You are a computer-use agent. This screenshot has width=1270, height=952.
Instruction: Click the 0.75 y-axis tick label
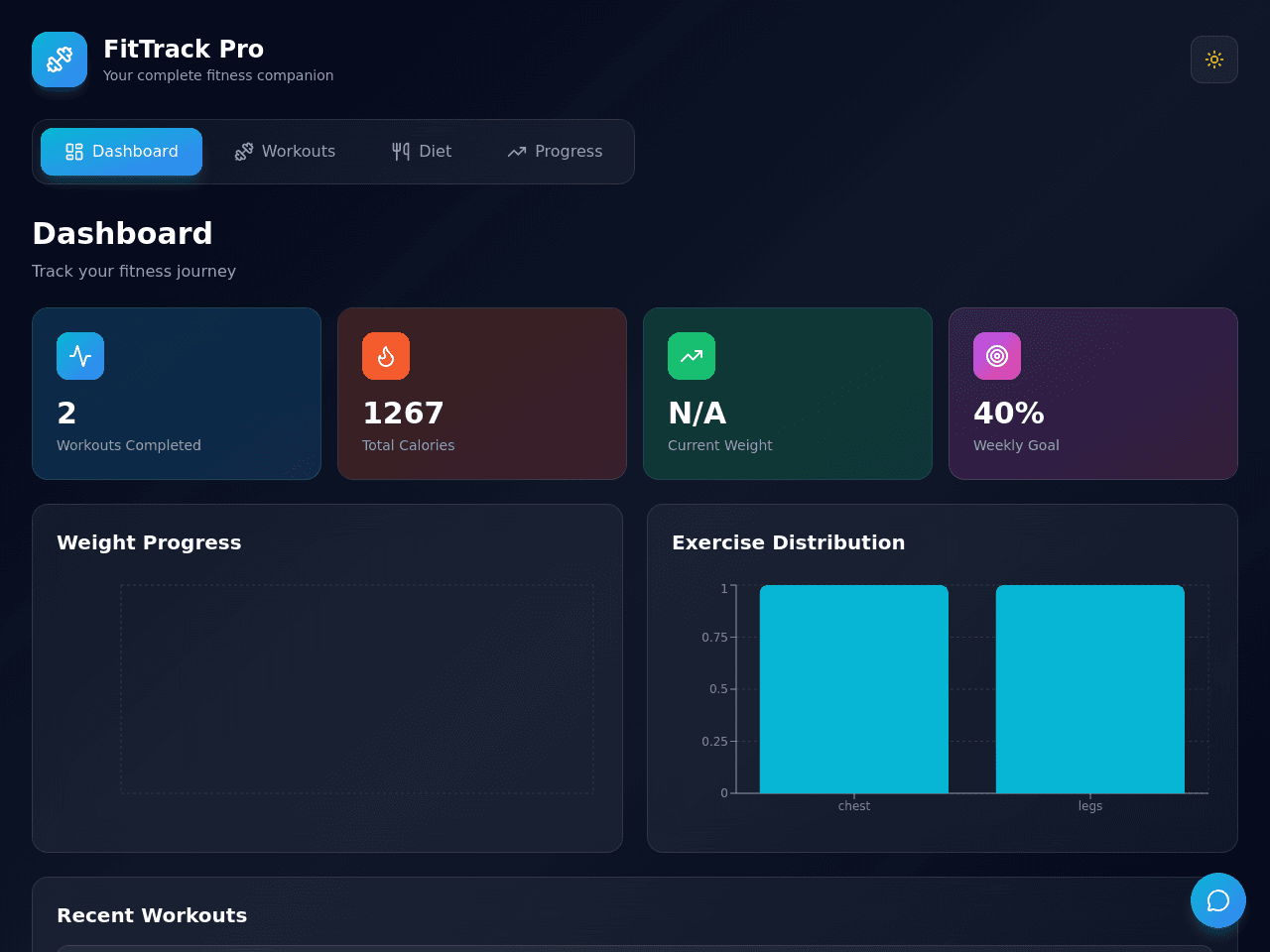pos(714,637)
